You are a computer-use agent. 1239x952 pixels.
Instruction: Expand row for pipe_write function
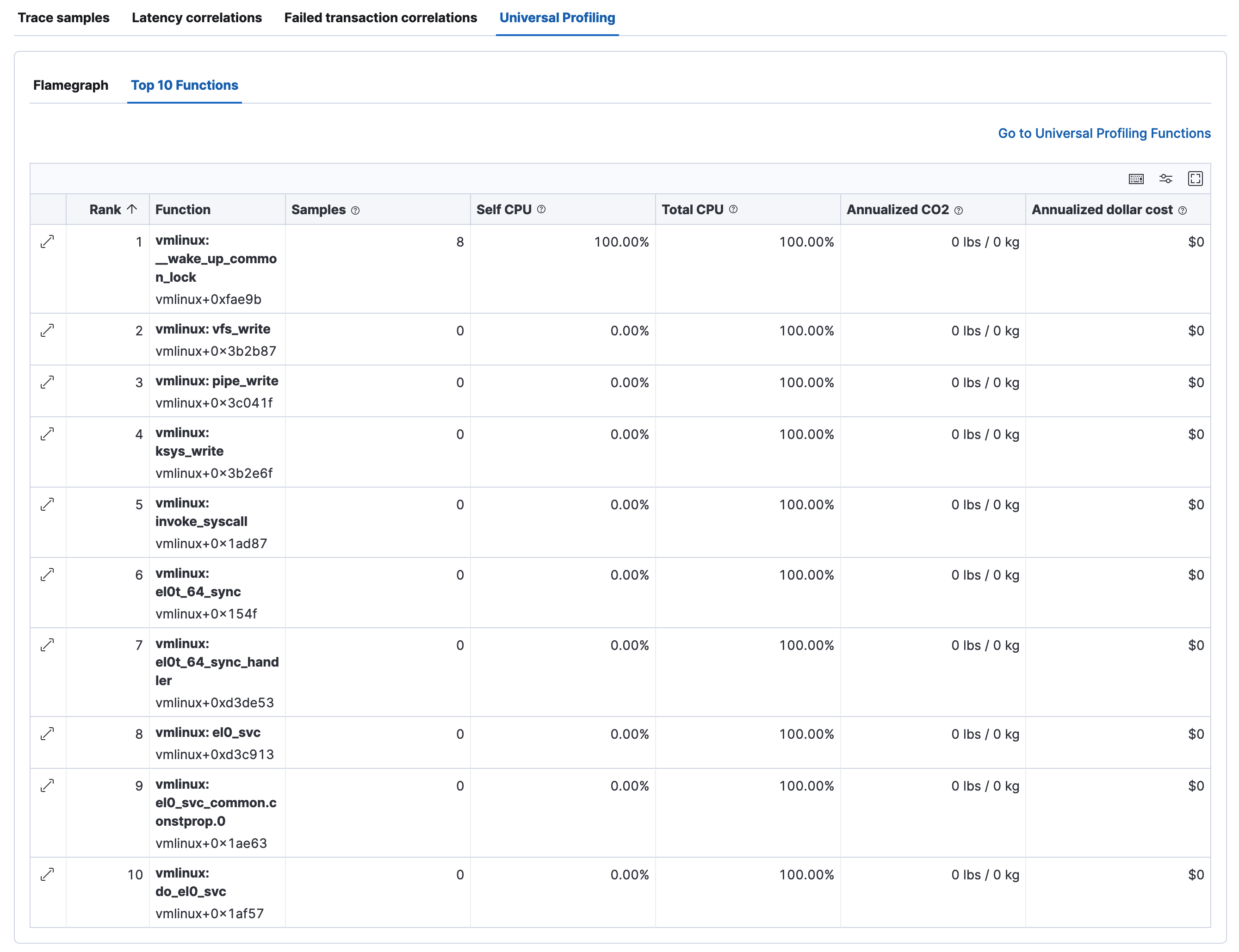[48, 383]
